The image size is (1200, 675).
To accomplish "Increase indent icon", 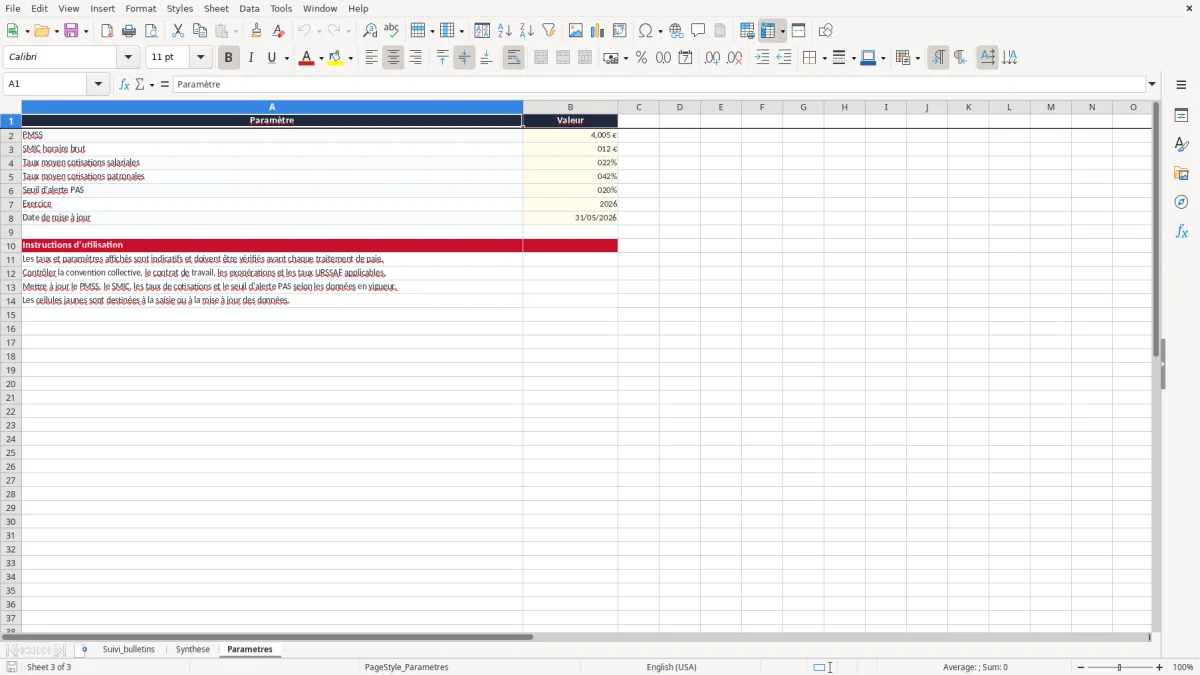I will (x=762, y=58).
